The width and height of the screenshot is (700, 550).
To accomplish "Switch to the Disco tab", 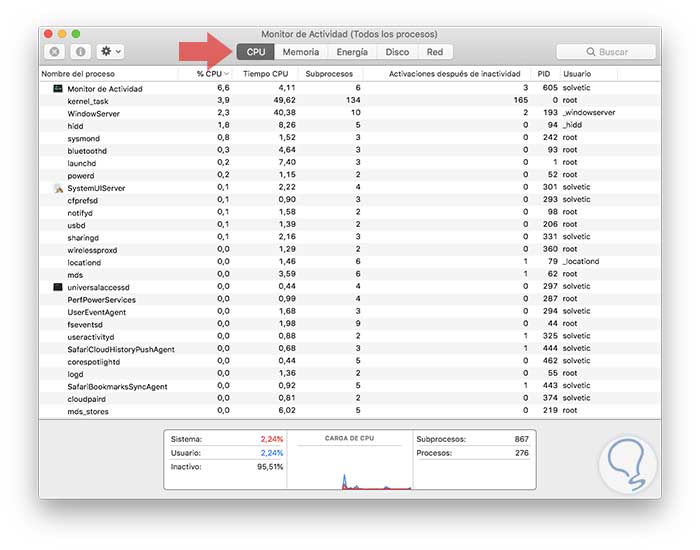I will [397, 52].
